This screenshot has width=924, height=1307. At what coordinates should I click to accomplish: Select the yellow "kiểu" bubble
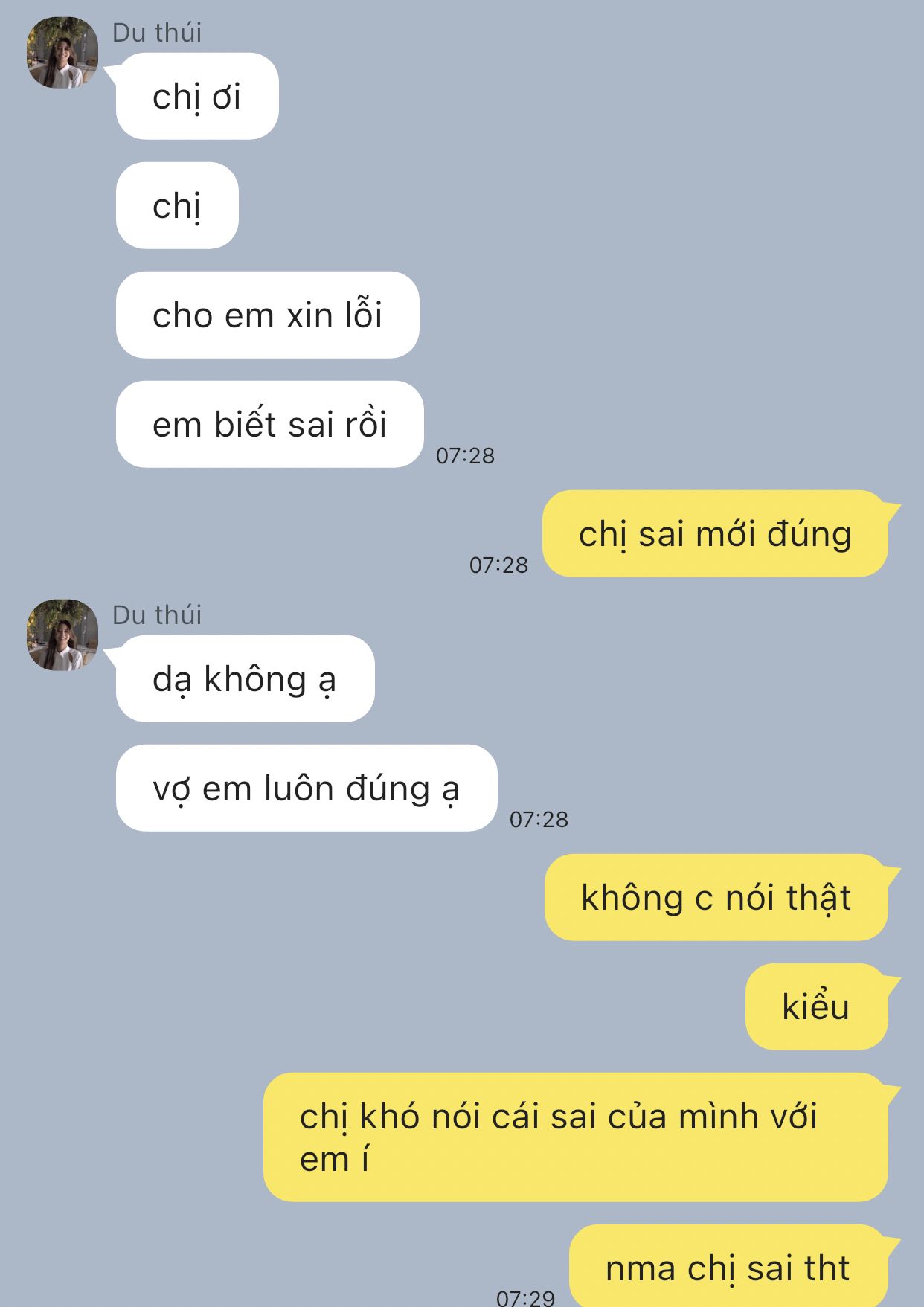[x=817, y=1006]
